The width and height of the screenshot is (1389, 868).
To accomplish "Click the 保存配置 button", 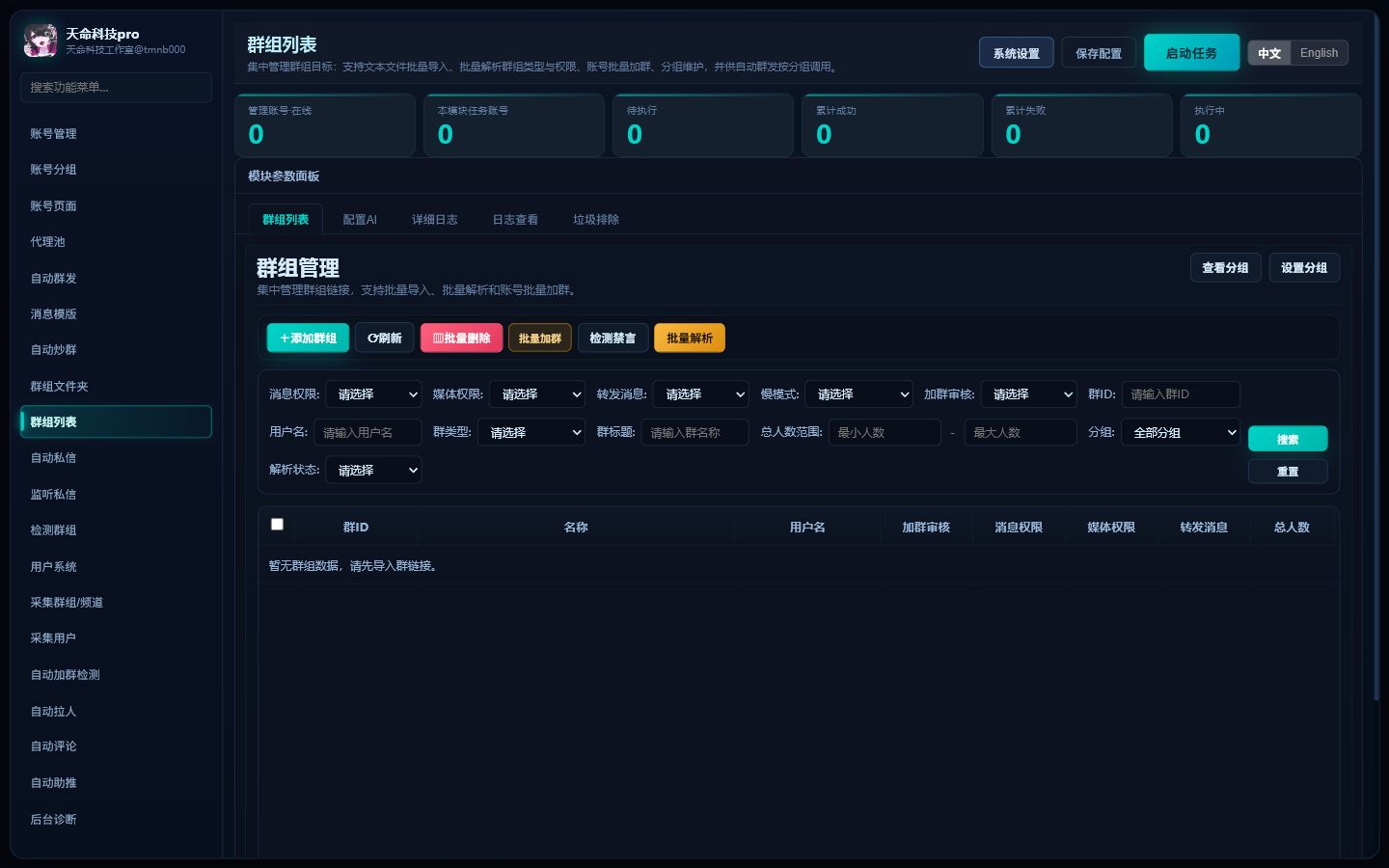I will pyautogui.click(x=1099, y=53).
